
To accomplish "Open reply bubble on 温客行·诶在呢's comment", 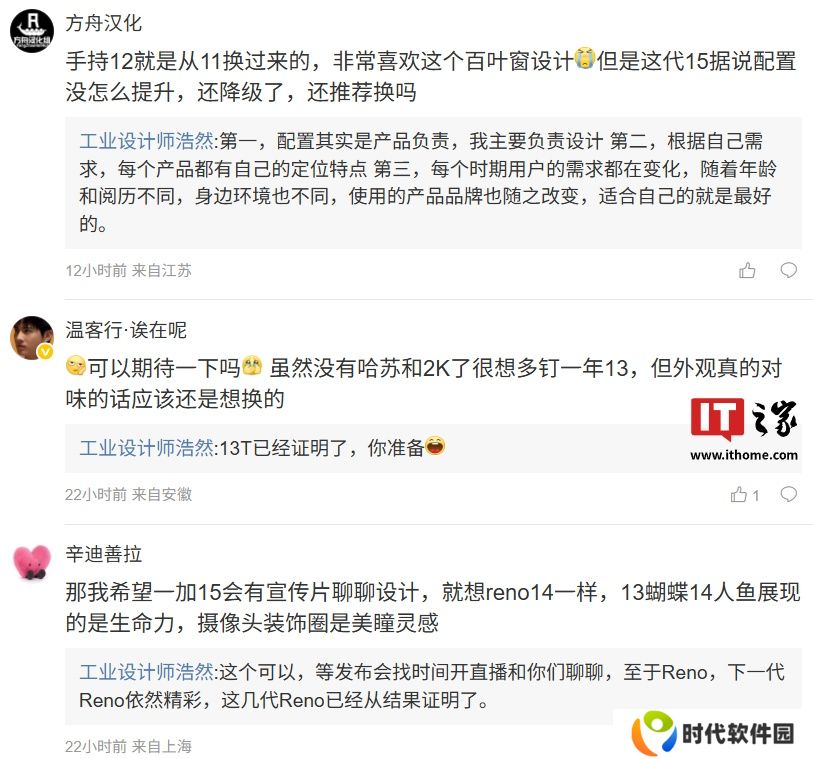I will click(789, 494).
